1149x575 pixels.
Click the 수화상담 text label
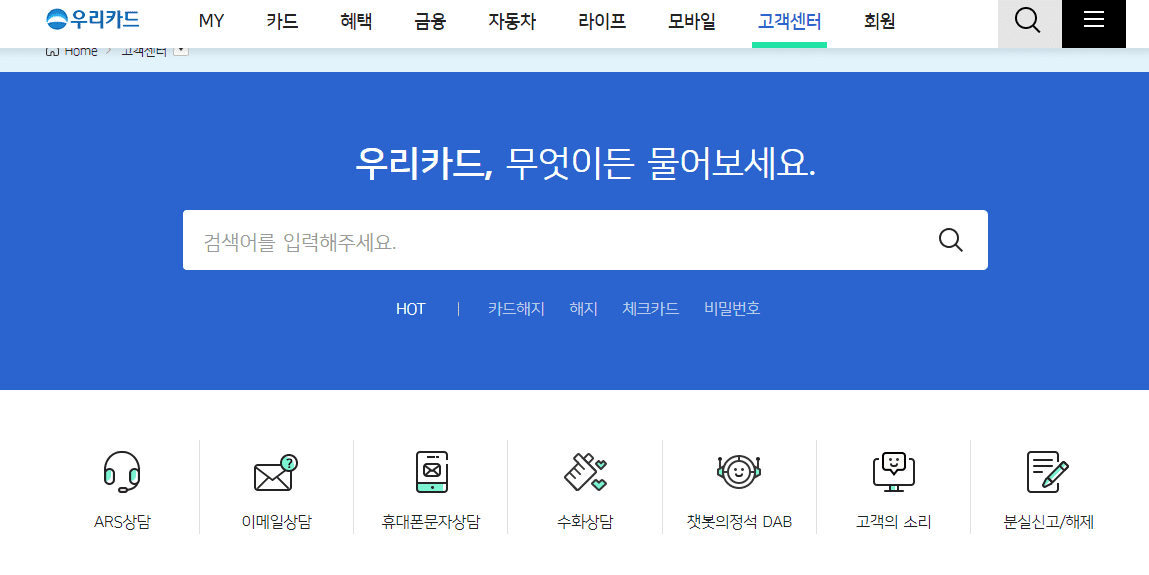585,522
